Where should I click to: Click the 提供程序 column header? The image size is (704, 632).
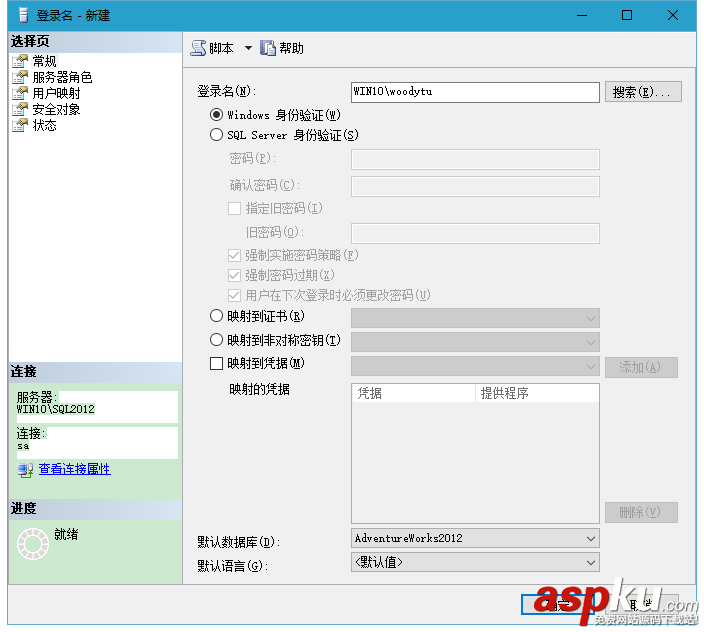coord(537,393)
